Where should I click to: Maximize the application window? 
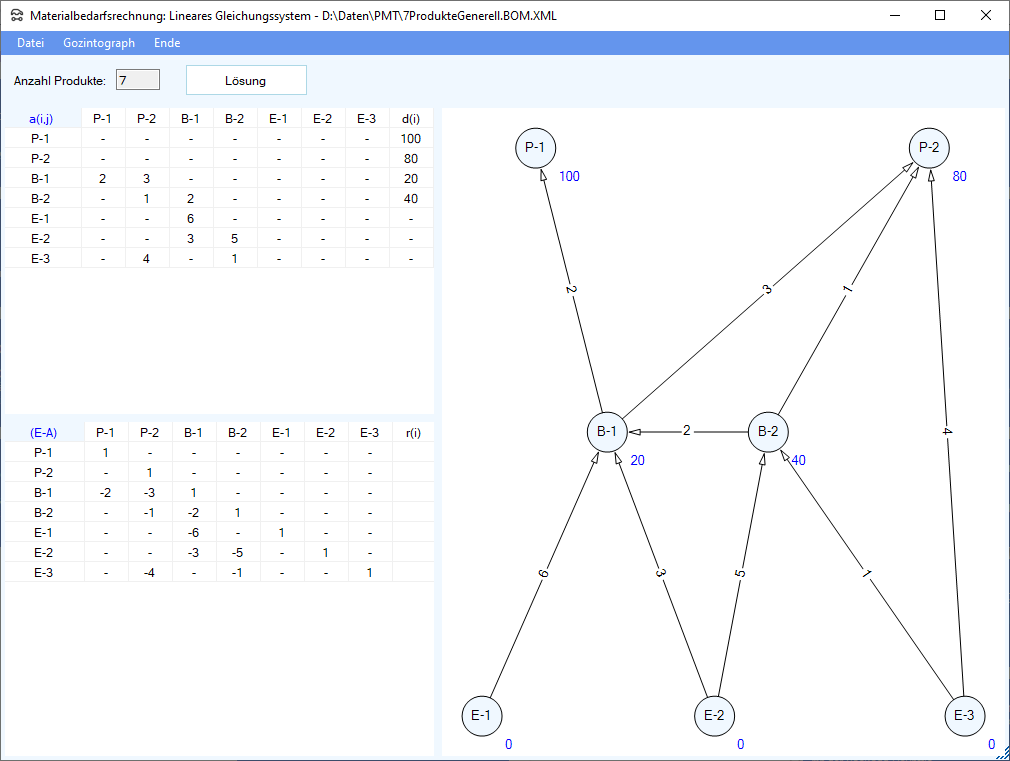click(939, 16)
